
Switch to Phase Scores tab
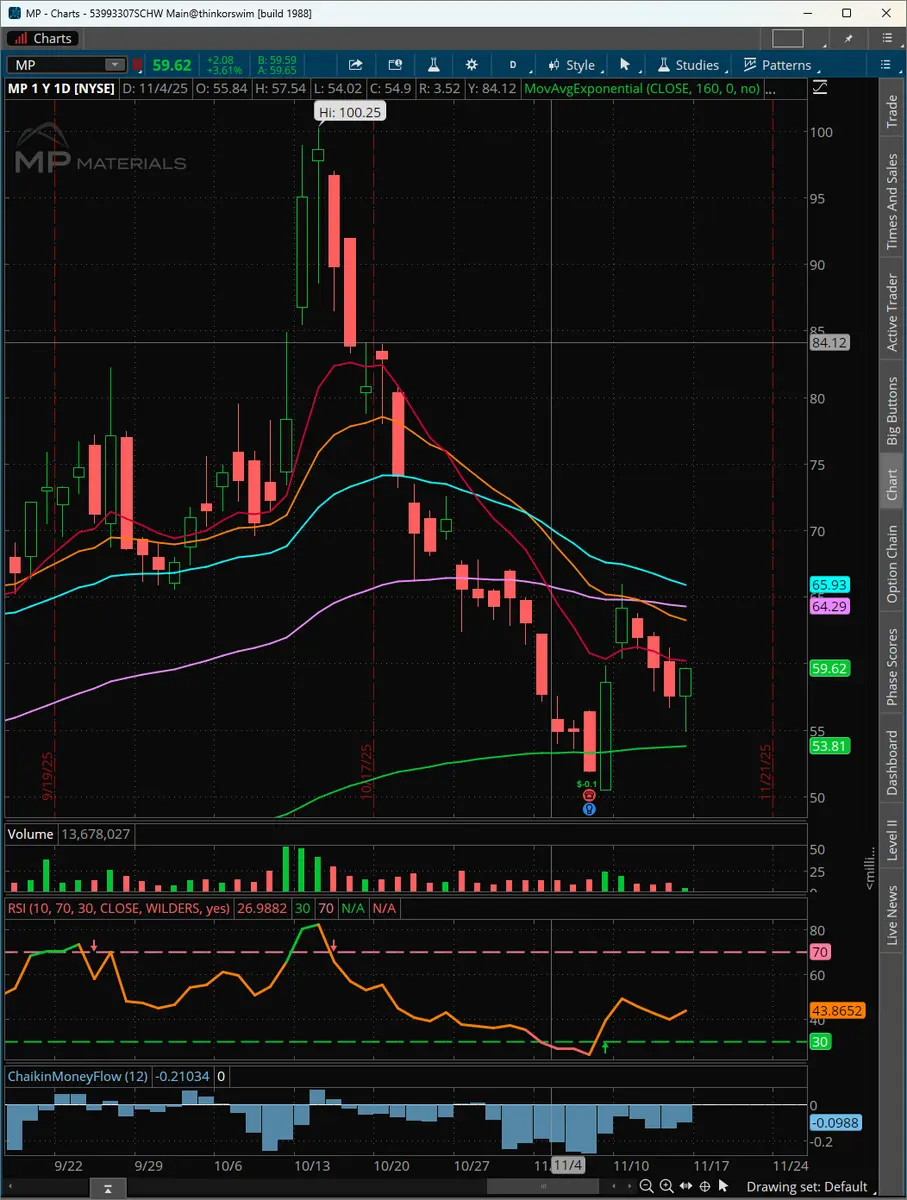pyautogui.click(x=892, y=667)
